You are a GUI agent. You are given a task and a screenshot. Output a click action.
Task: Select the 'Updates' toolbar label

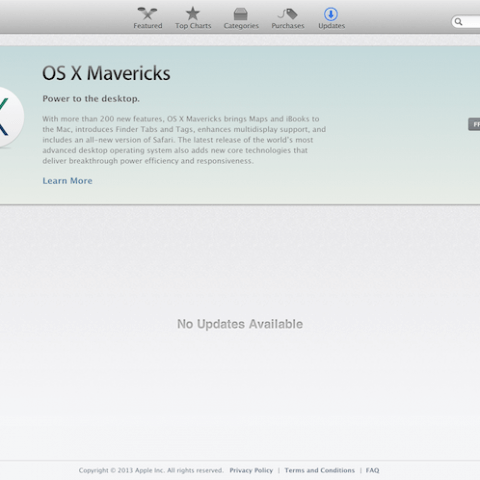[x=331, y=26]
